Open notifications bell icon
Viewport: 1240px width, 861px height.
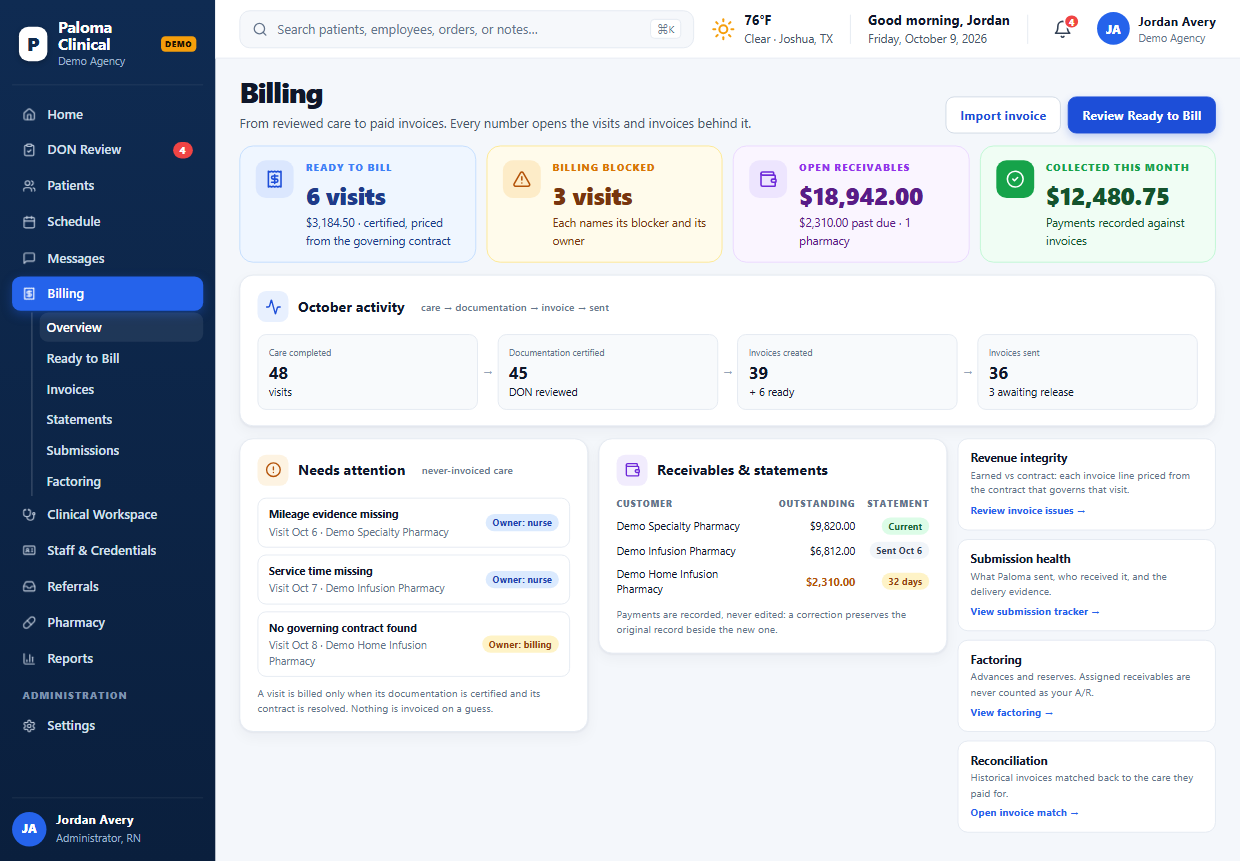[1062, 30]
